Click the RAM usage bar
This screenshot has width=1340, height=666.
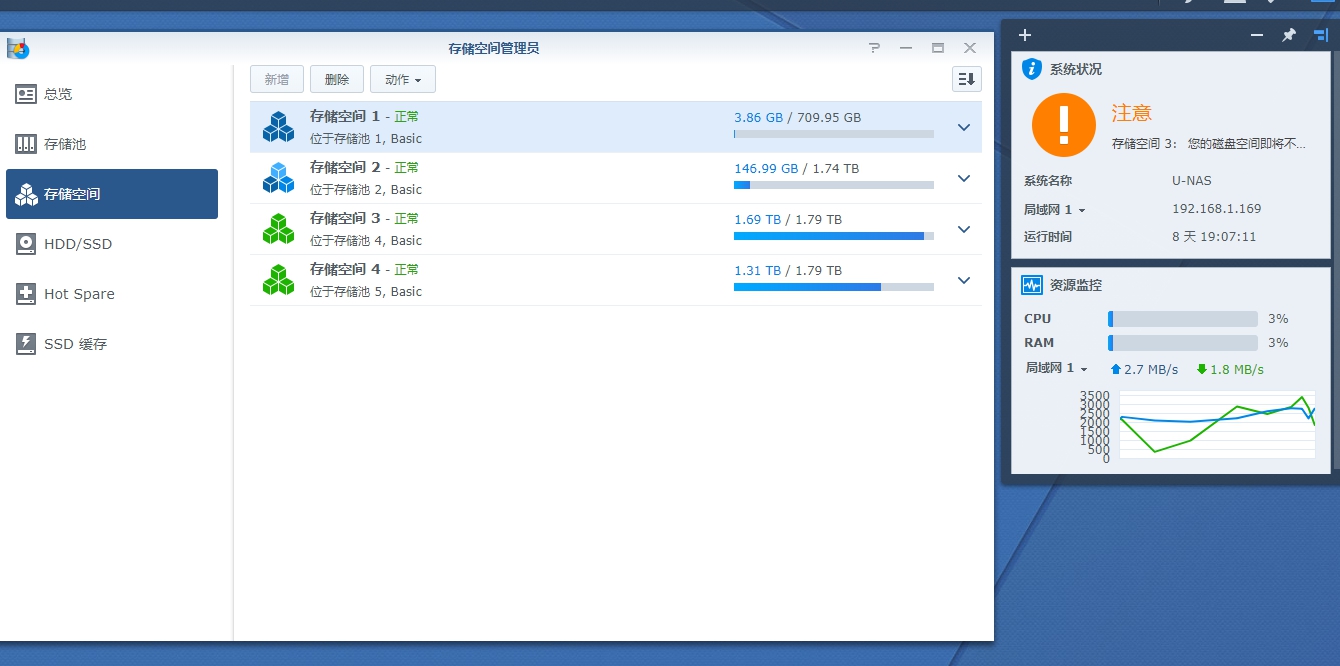click(x=1183, y=343)
